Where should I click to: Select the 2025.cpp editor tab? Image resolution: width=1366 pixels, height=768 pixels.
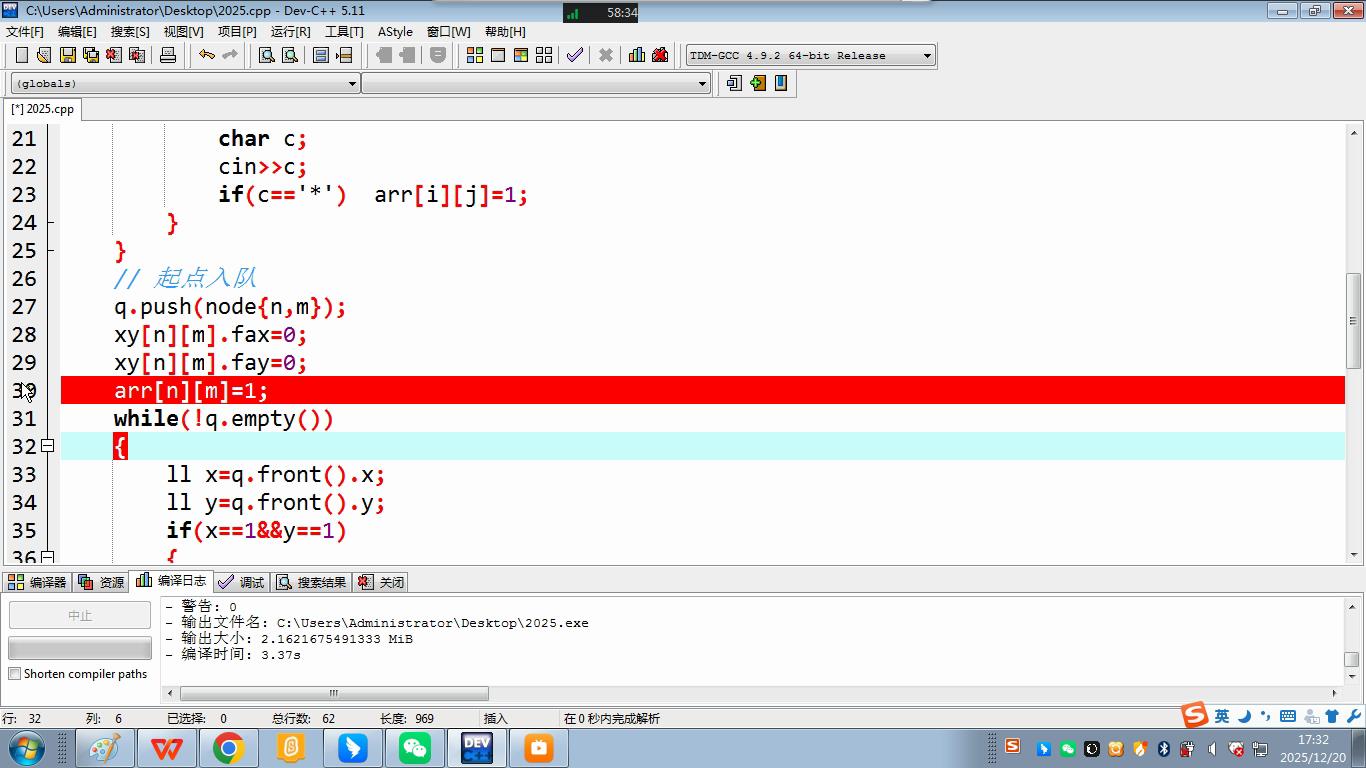42,109
